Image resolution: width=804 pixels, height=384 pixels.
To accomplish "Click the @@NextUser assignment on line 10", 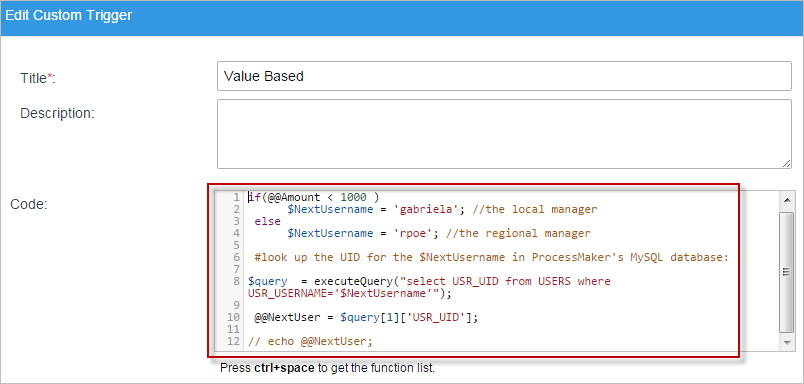I will click(x=366, y=318).
